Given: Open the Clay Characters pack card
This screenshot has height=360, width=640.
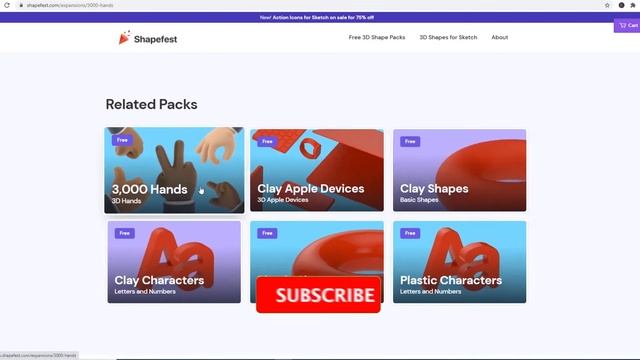Looking at the screenshot, I should 174,262.
